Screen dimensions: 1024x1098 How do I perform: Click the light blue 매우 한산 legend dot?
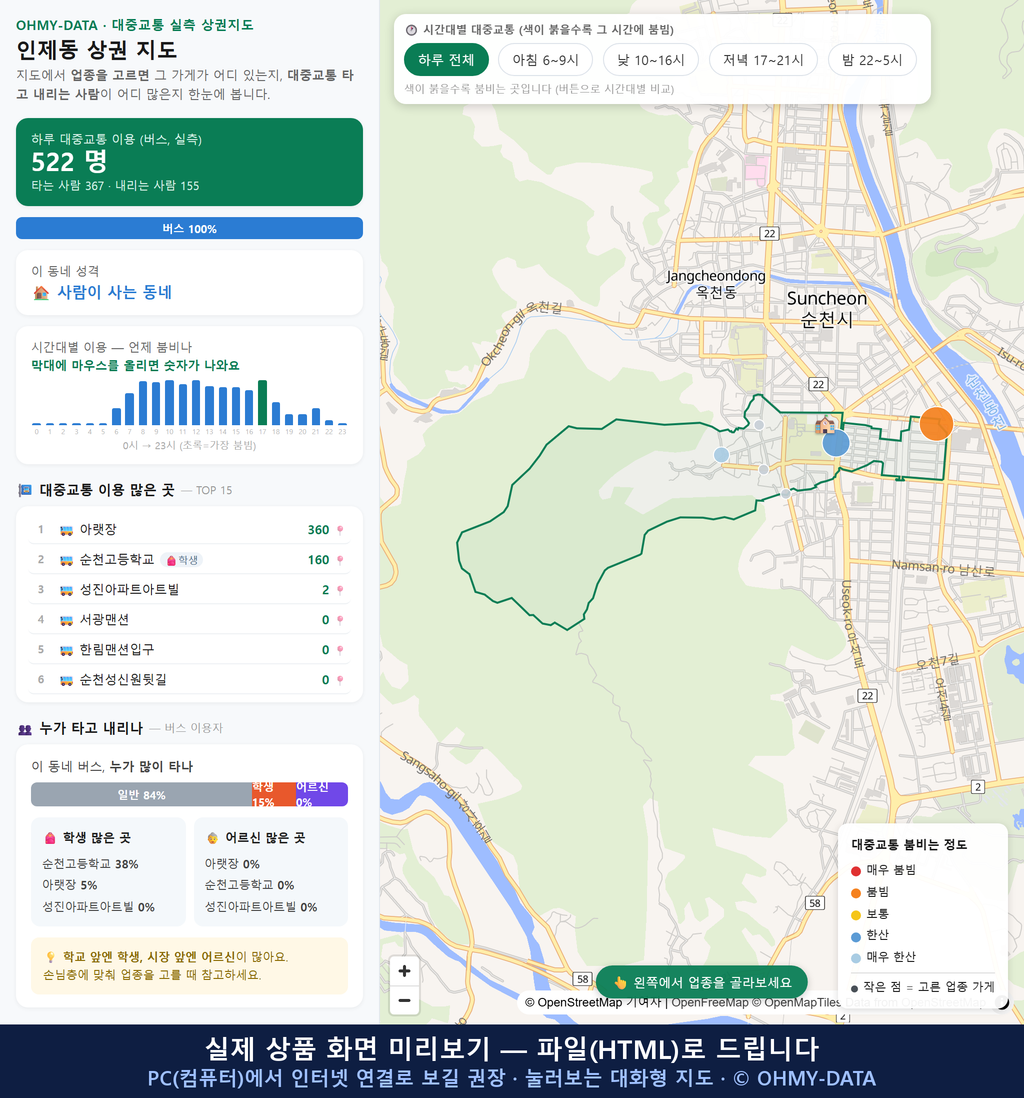pyautogui.click(x=855, y=958)
